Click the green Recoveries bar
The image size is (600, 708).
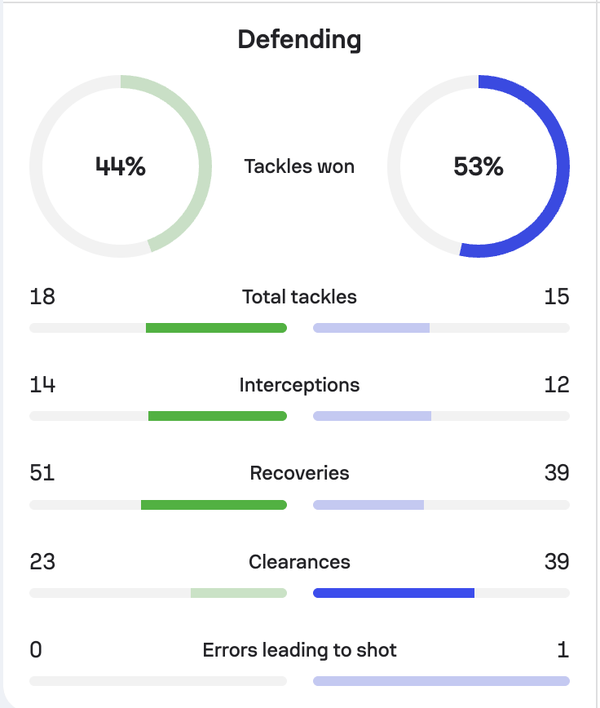pyautogui.click(x=214, y=505)
